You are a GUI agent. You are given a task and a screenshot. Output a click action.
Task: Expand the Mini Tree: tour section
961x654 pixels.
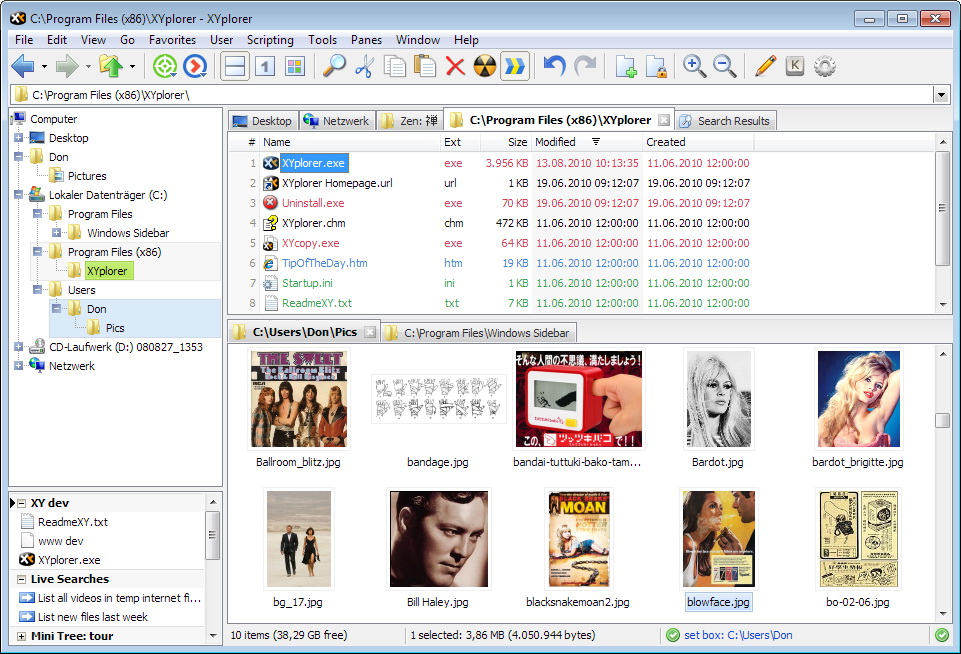[21, 636]
